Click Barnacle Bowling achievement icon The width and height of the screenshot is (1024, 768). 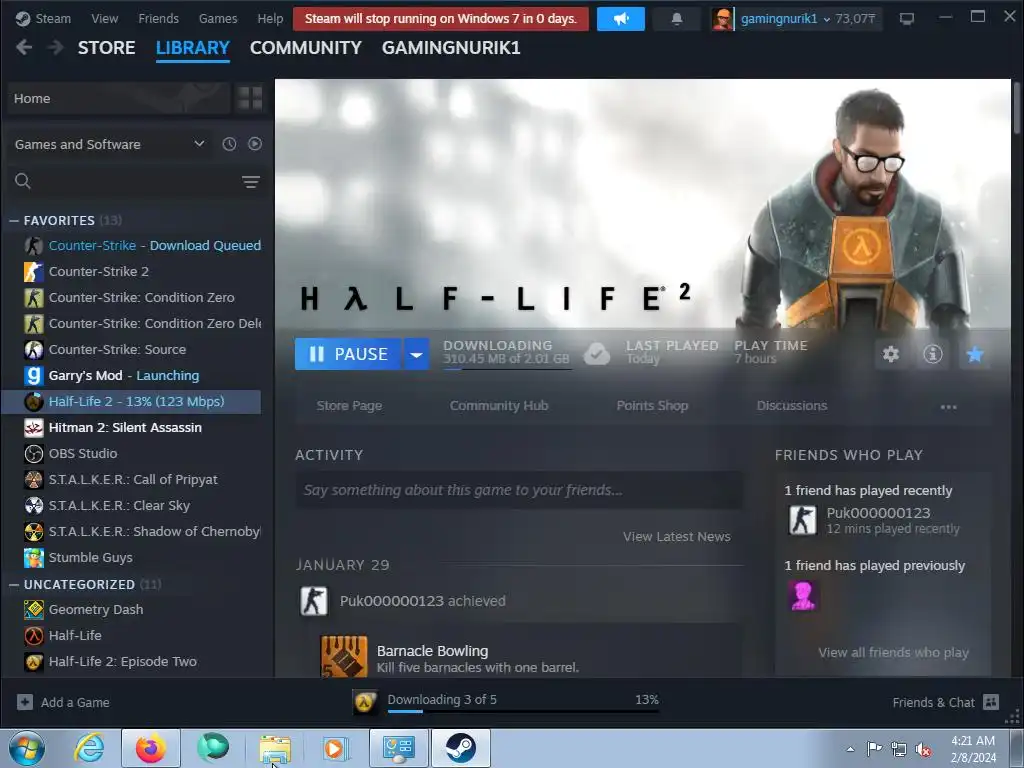[x=344, y=656]
